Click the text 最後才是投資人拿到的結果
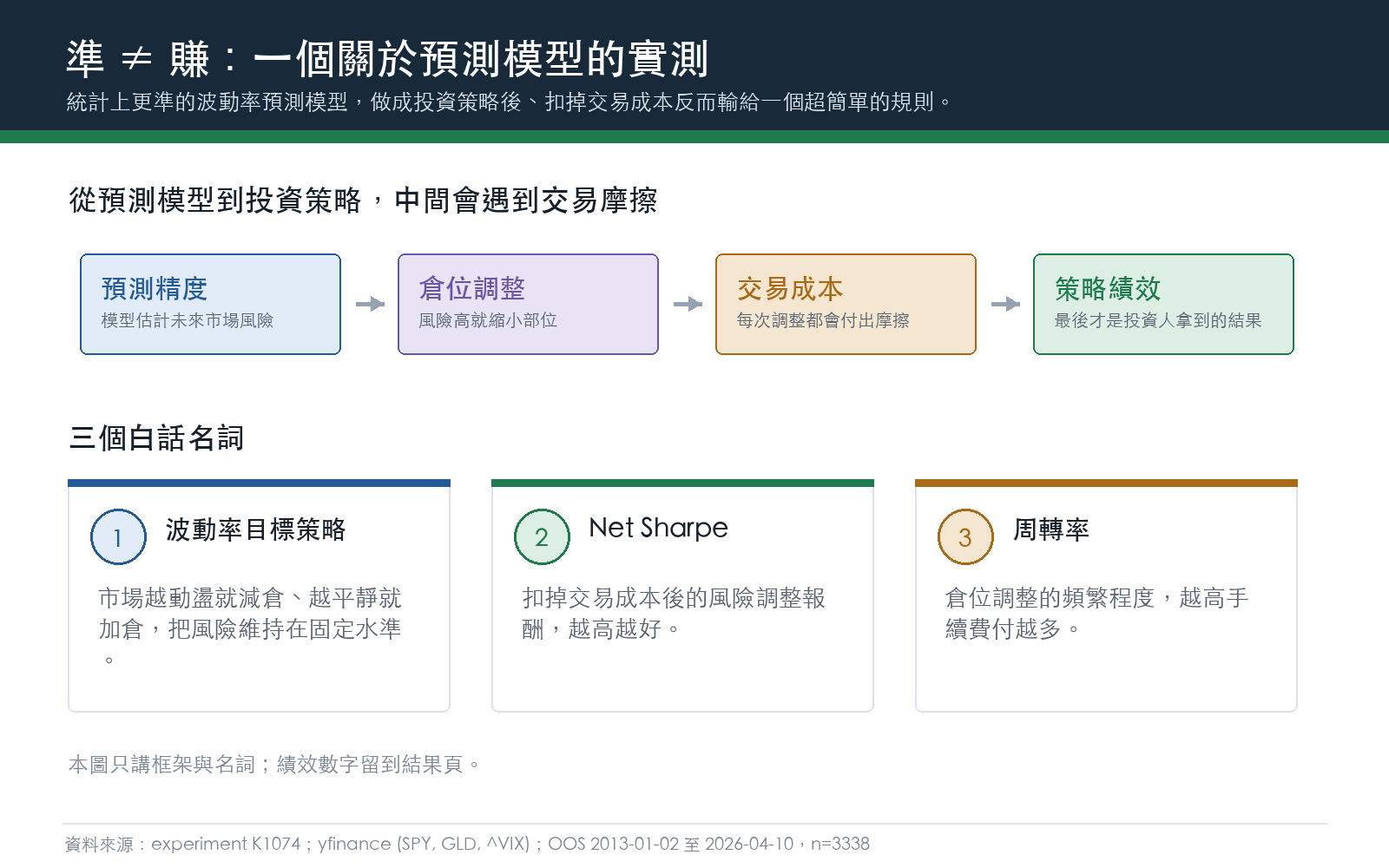Viewport: 1389px width, 868px height. click(1158, 320)
